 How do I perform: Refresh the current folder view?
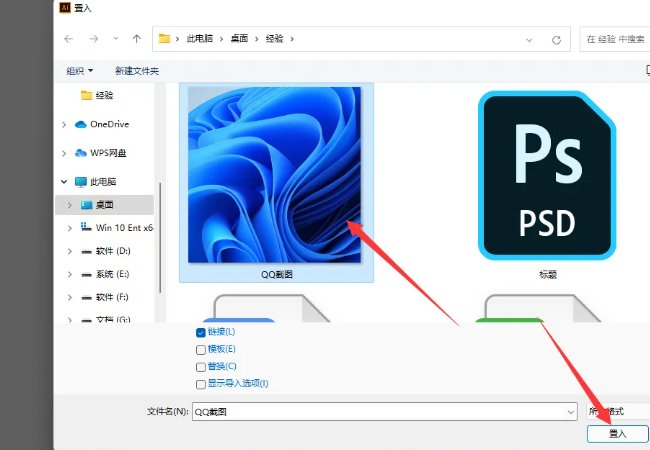[556, 40]
